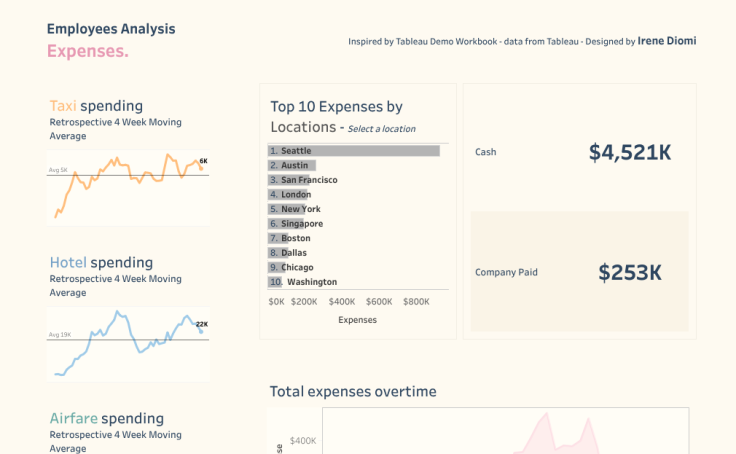Screen dimensions: 736x454
Task: Click the Austin location bar
Action: (292, 165)
